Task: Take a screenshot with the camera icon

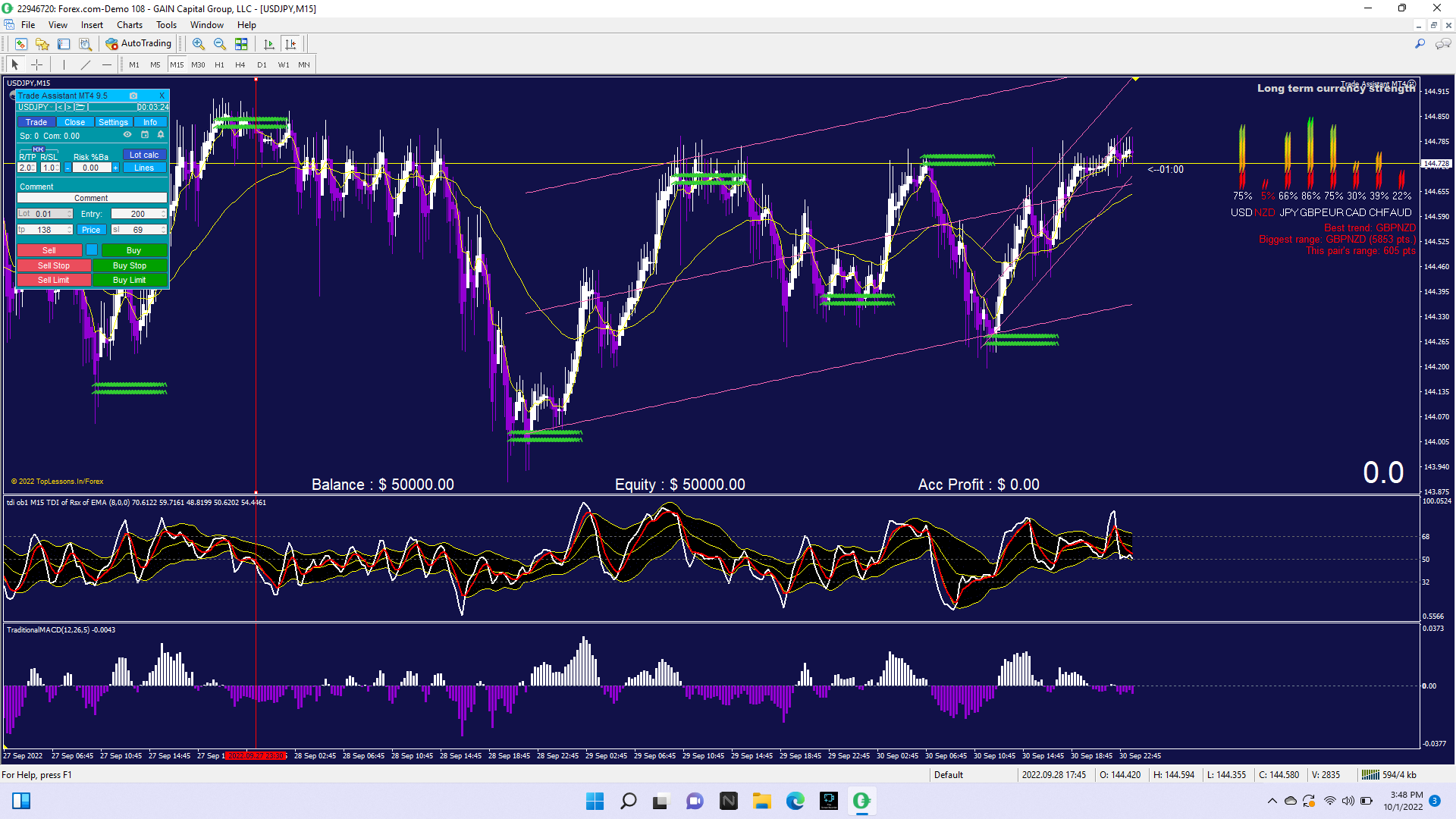Action: coord(133,96)
